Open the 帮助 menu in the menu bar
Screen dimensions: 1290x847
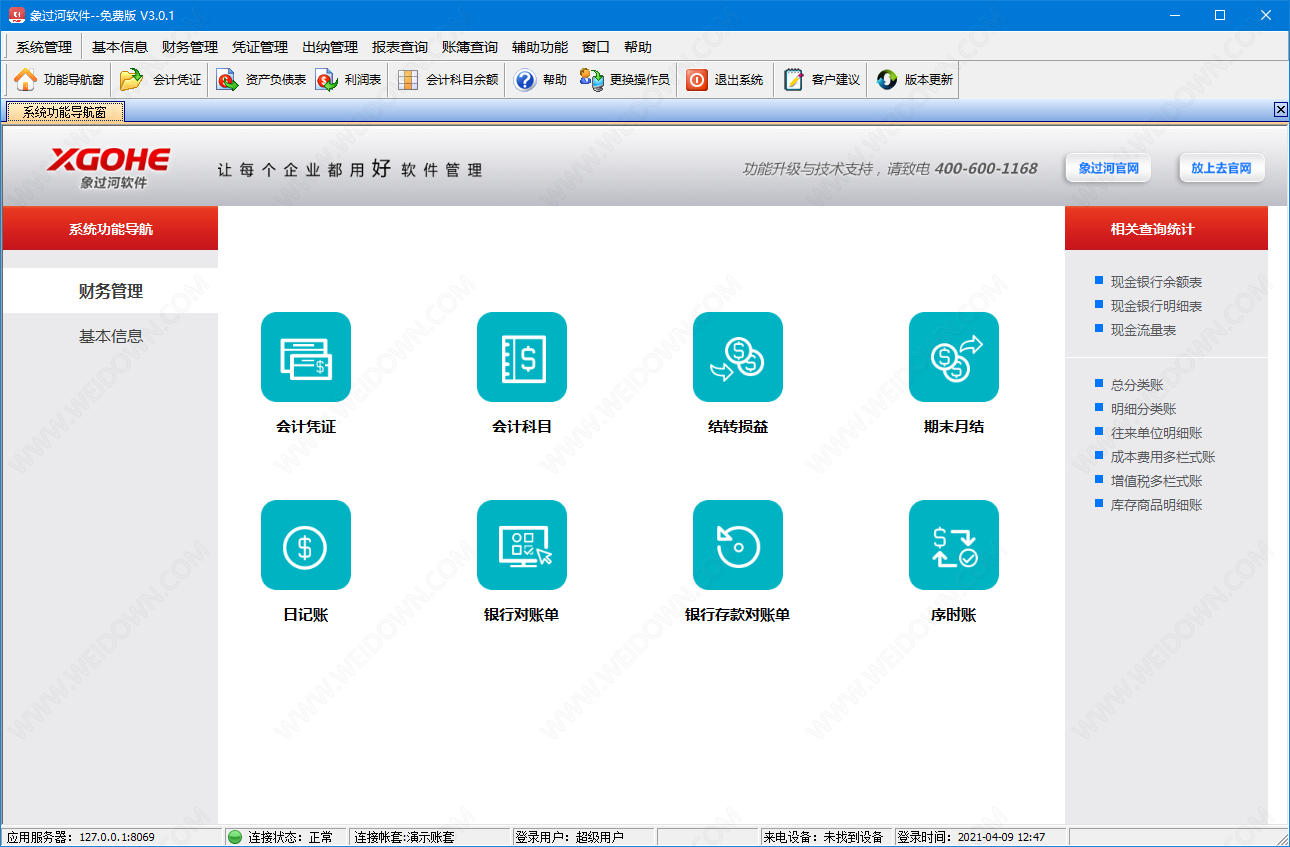pyautogui.click(x=638, y=47)
